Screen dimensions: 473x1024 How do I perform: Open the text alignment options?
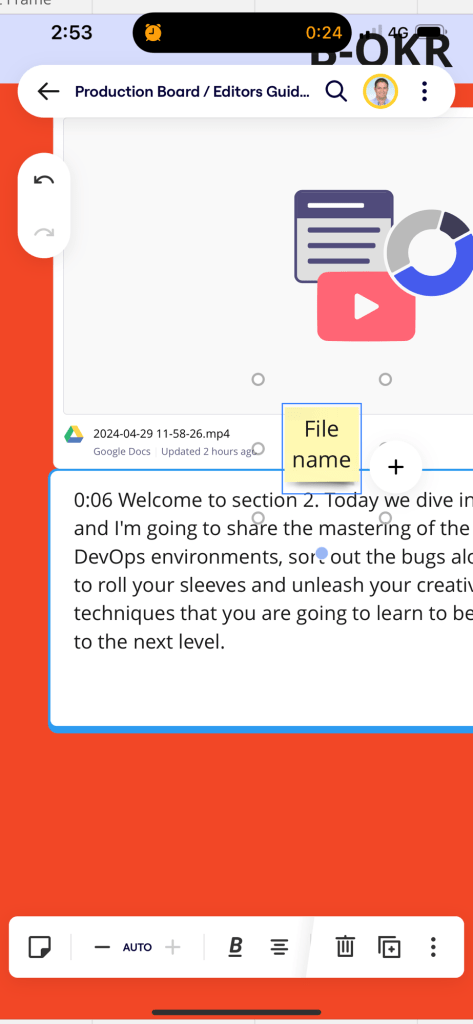(280, 947)
